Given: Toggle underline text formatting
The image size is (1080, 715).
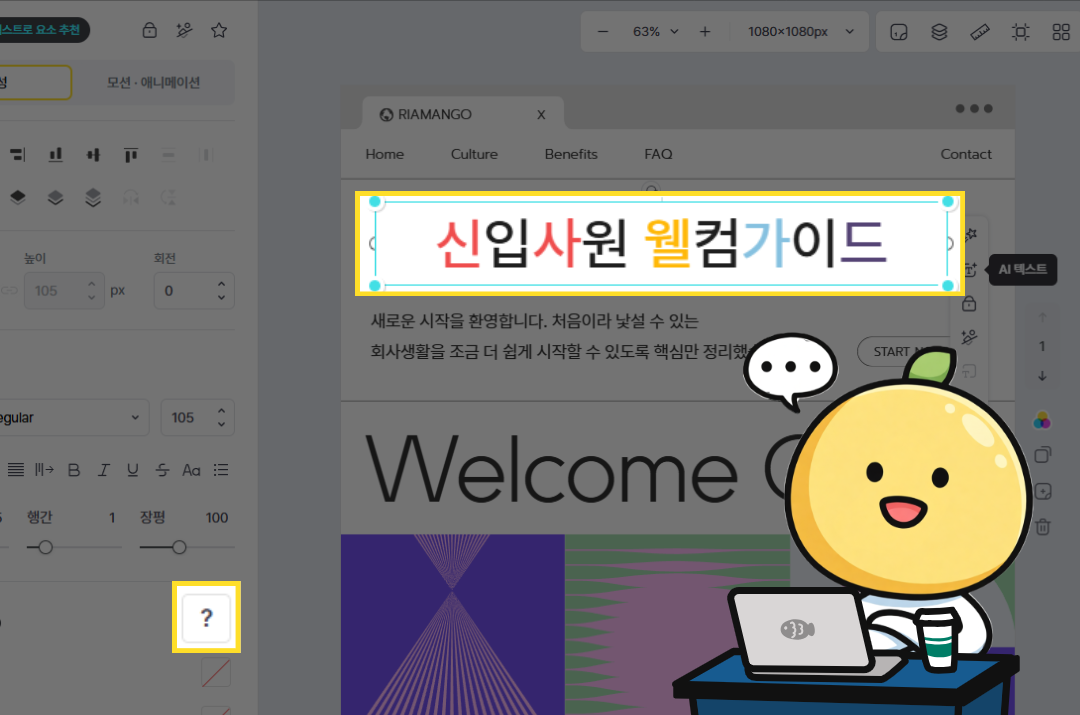Looking at the screenshot, I should [x=133, y=470].
